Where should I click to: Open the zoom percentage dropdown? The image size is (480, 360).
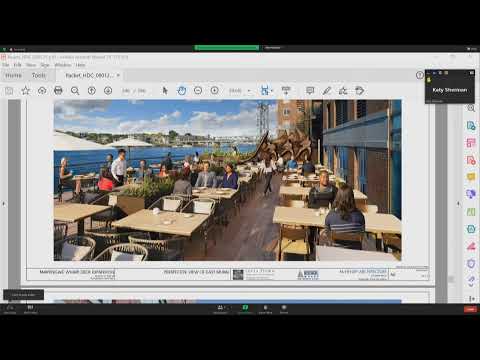pyautogui.click(x=249, y=91)
